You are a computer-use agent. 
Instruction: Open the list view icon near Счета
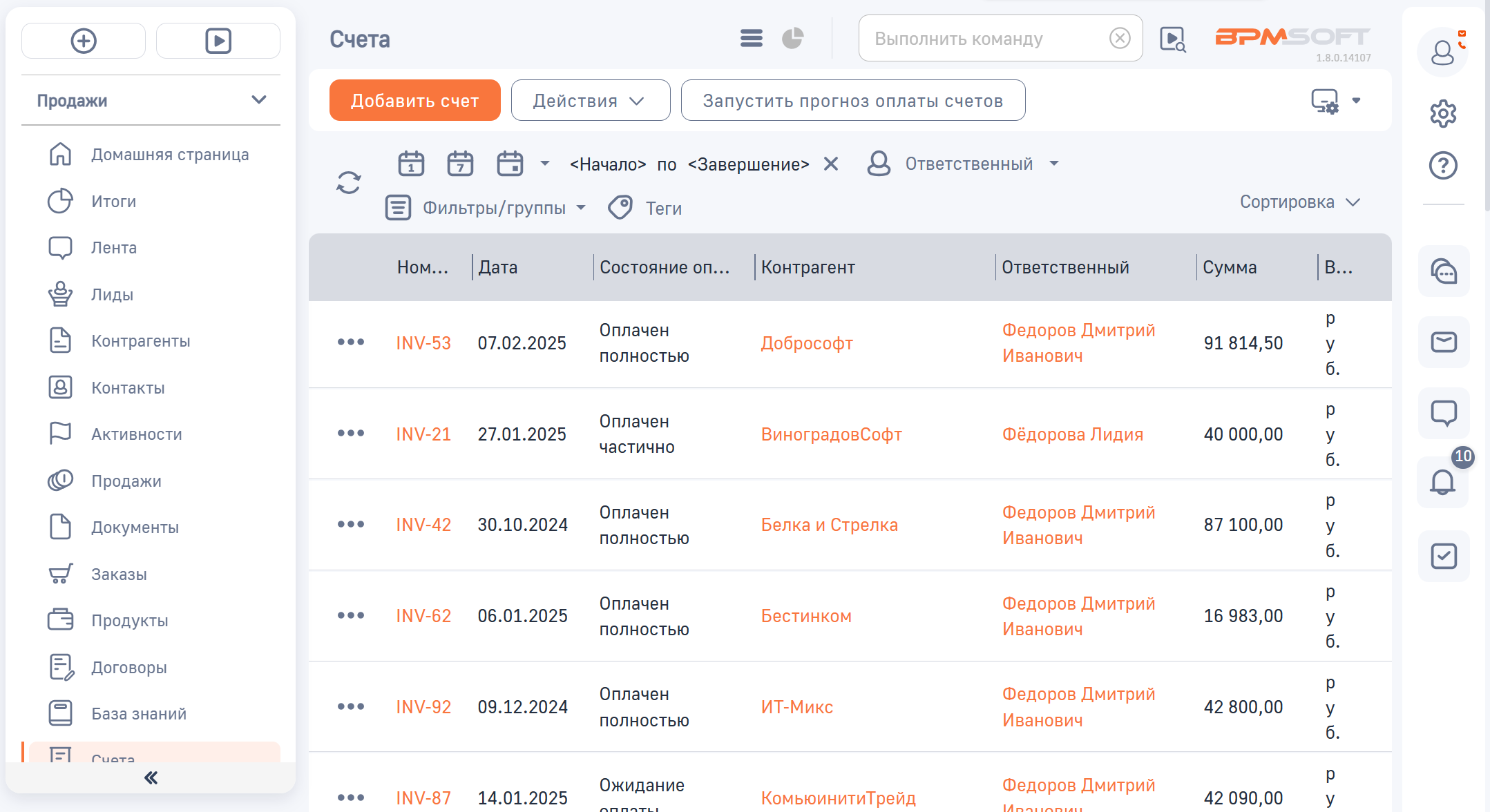click(750, 38)
